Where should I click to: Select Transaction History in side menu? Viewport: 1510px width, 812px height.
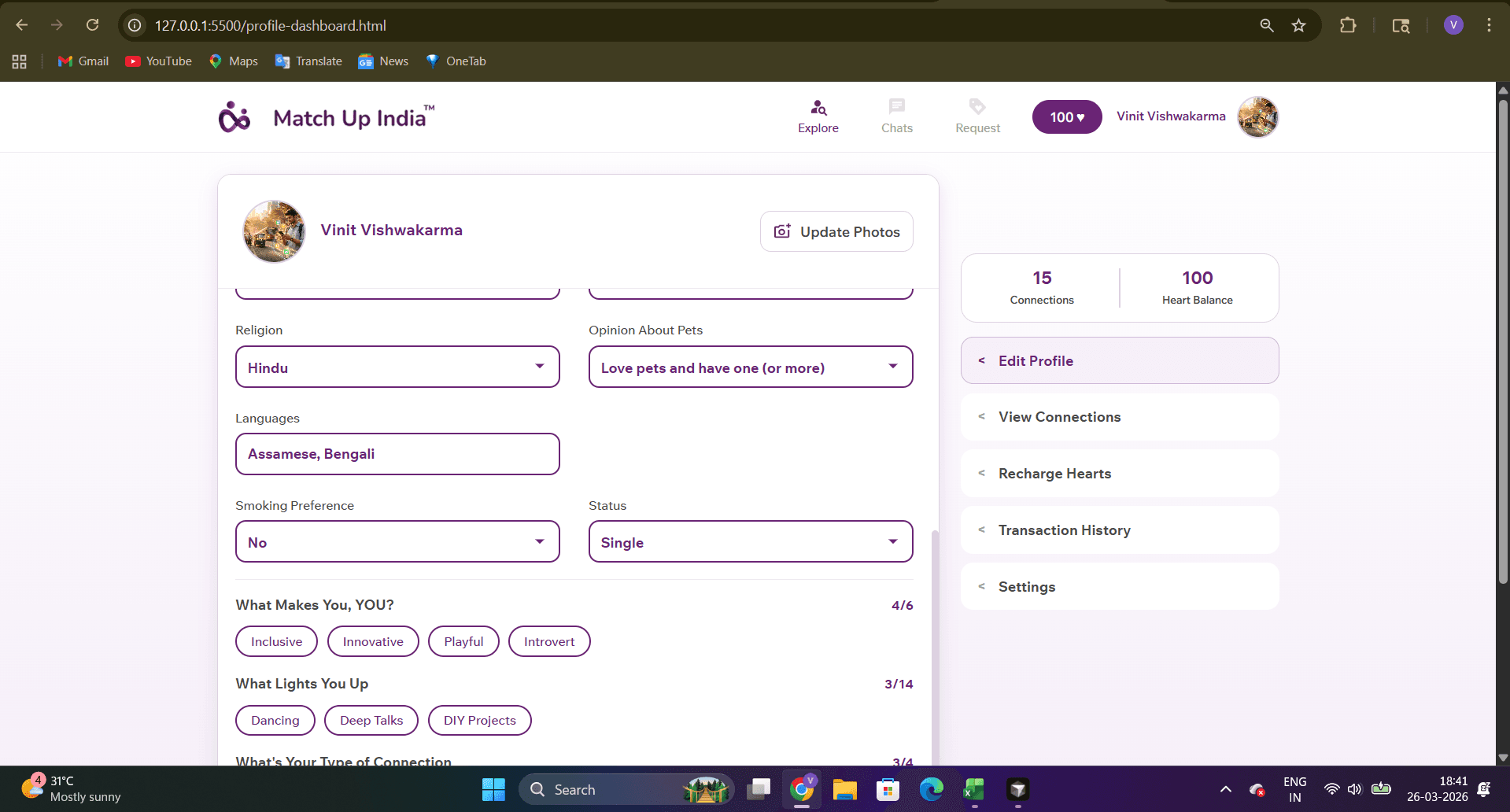(x=1120, y=530)
